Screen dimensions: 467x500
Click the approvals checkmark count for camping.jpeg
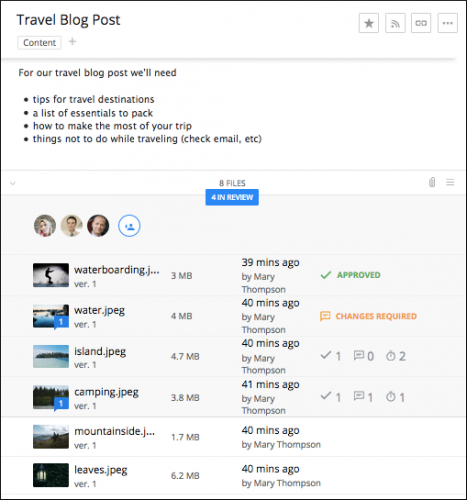pos(331,397)
